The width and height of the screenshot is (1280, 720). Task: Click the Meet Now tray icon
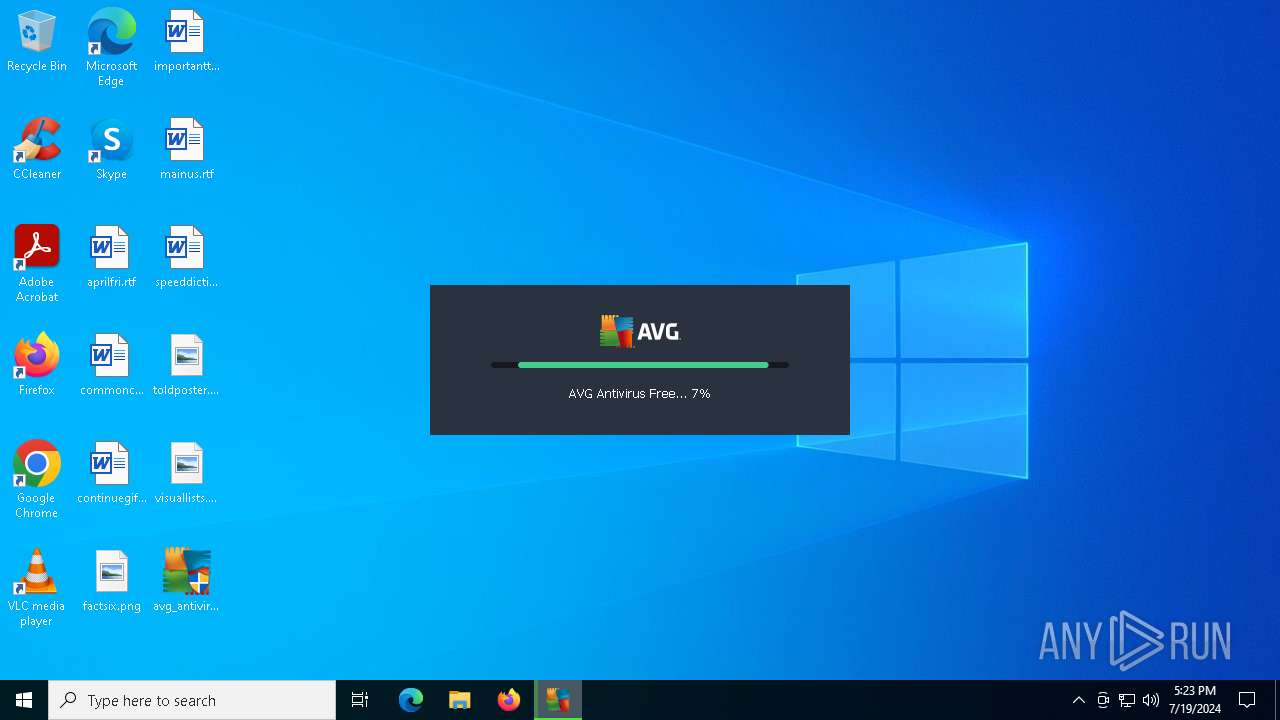(x=1103, y=700)
